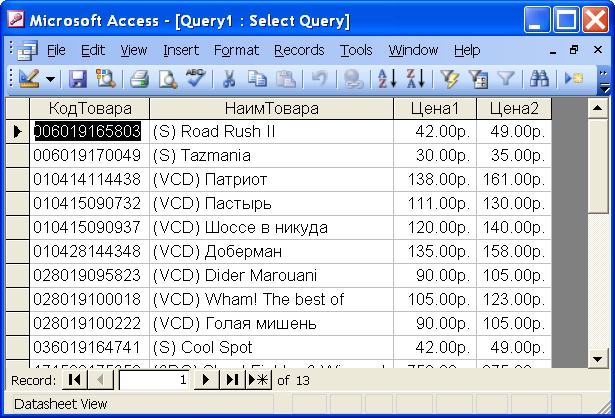
Task: Select row selector for Tazmania row
Action: point(18,155)
